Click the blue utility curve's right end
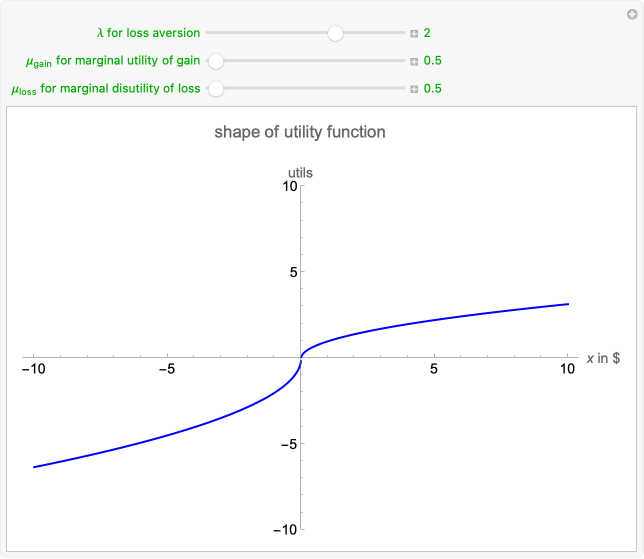This screenshot has height=559, width=644. (567, 304)
